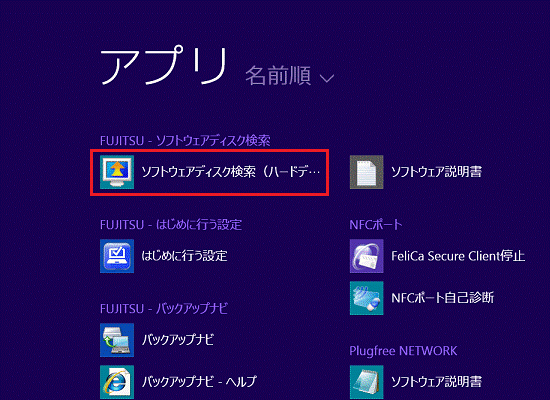
Task: Select the FUJITSU - はじめに行う設定 group header
Action: click(x=171, y=225)
